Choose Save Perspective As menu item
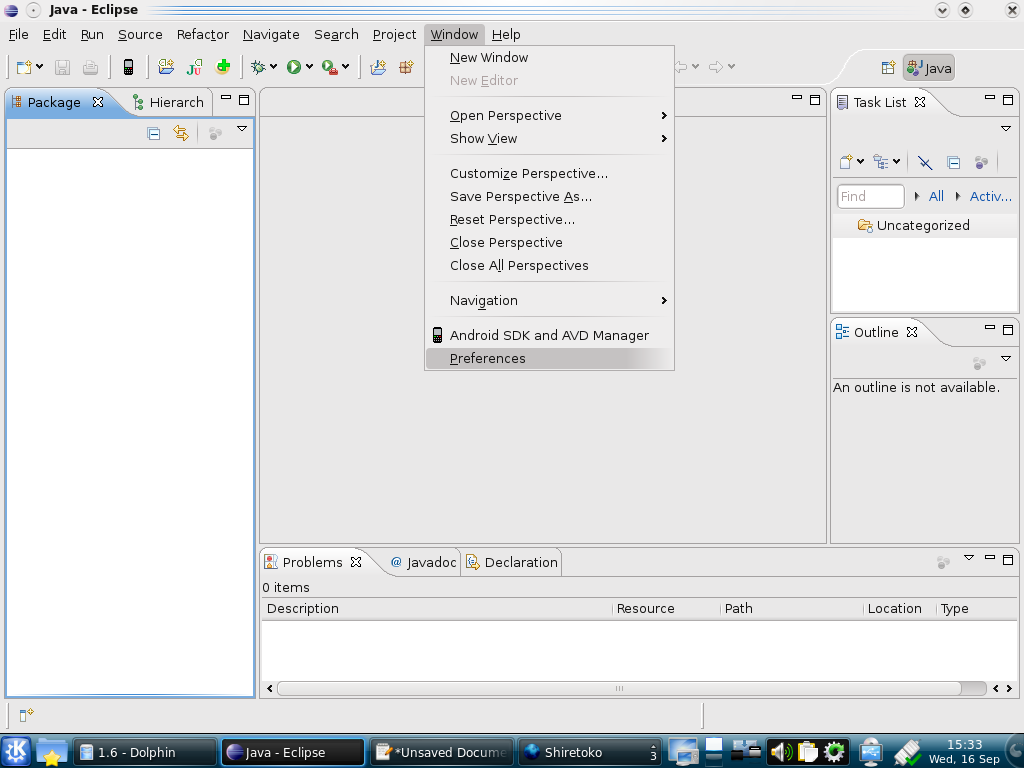The width and height of the screenshot is (1024, 768). pyautogui.click(x=549, y=197)
